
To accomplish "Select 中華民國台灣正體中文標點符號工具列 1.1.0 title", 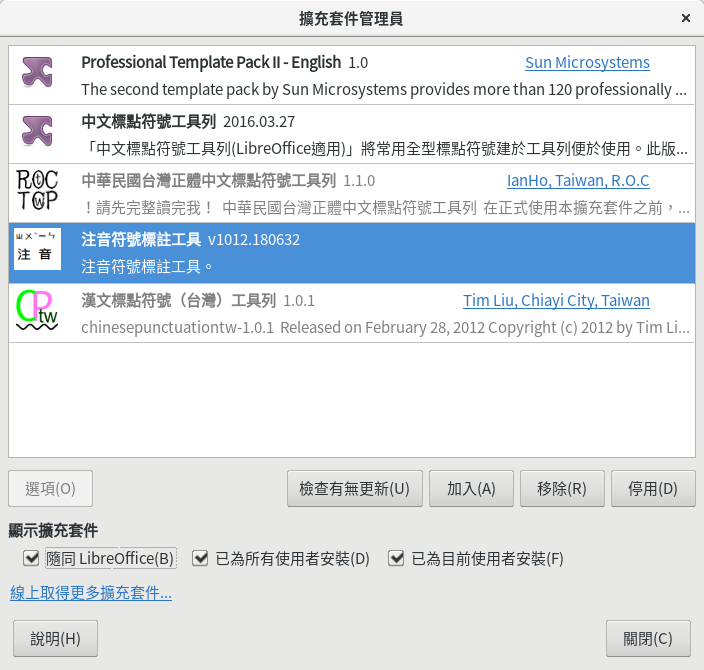I will pos(228,181).
